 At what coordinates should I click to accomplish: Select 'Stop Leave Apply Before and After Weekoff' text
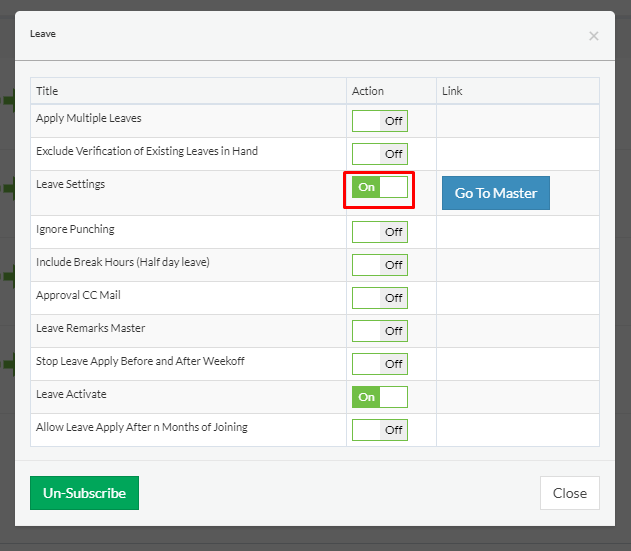click(140, 361)
